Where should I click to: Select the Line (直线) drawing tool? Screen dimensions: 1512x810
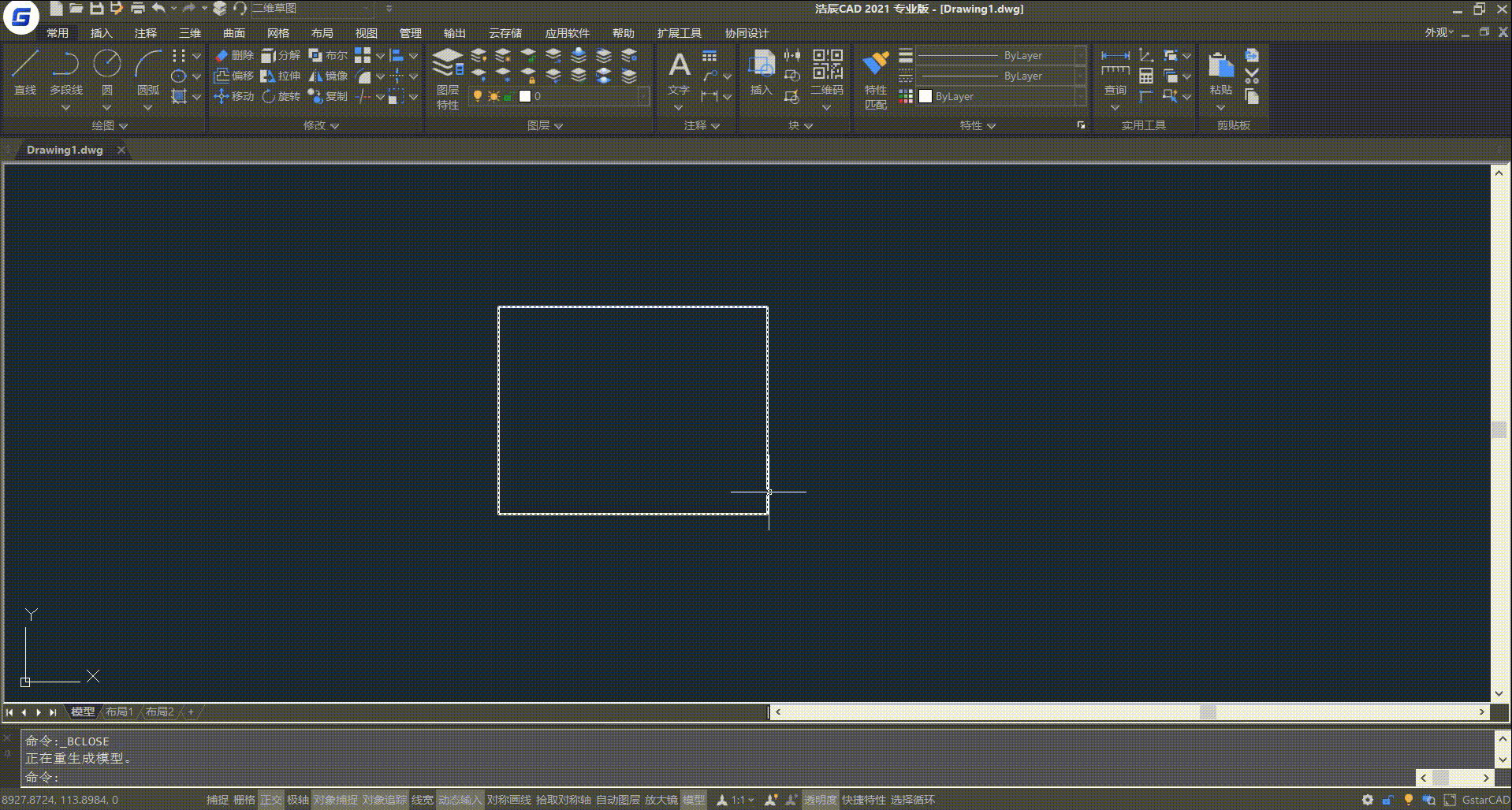pyautogui.click(x=25, y=72)
